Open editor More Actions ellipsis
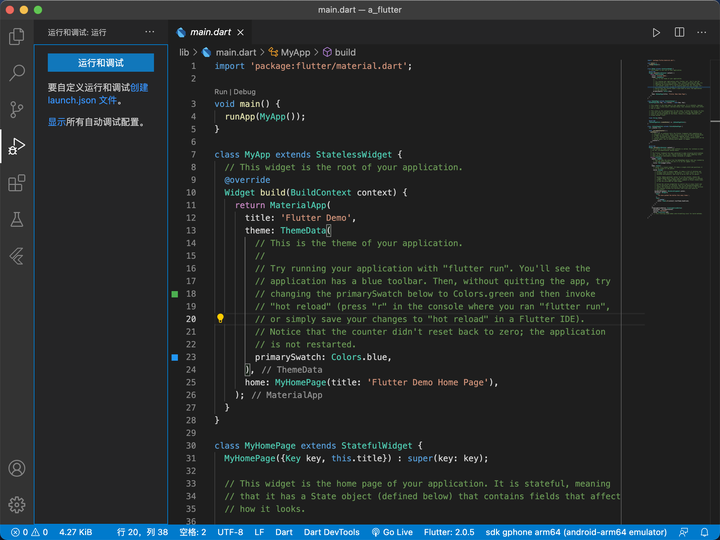Image resolution: width=720 pixels, height=540 pixels. [702, 32]
